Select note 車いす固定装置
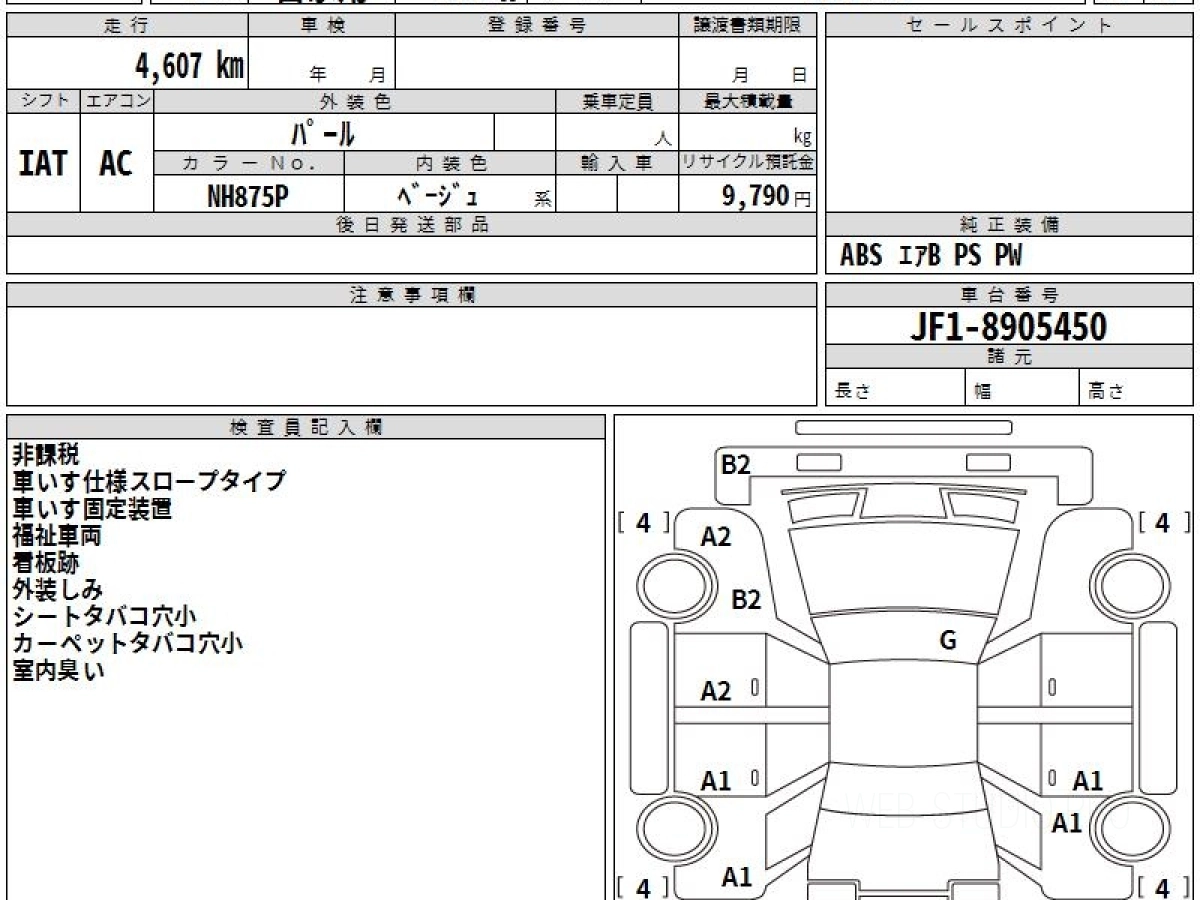The width and height of the screenshot is (1200, 900). click(92, 509)
